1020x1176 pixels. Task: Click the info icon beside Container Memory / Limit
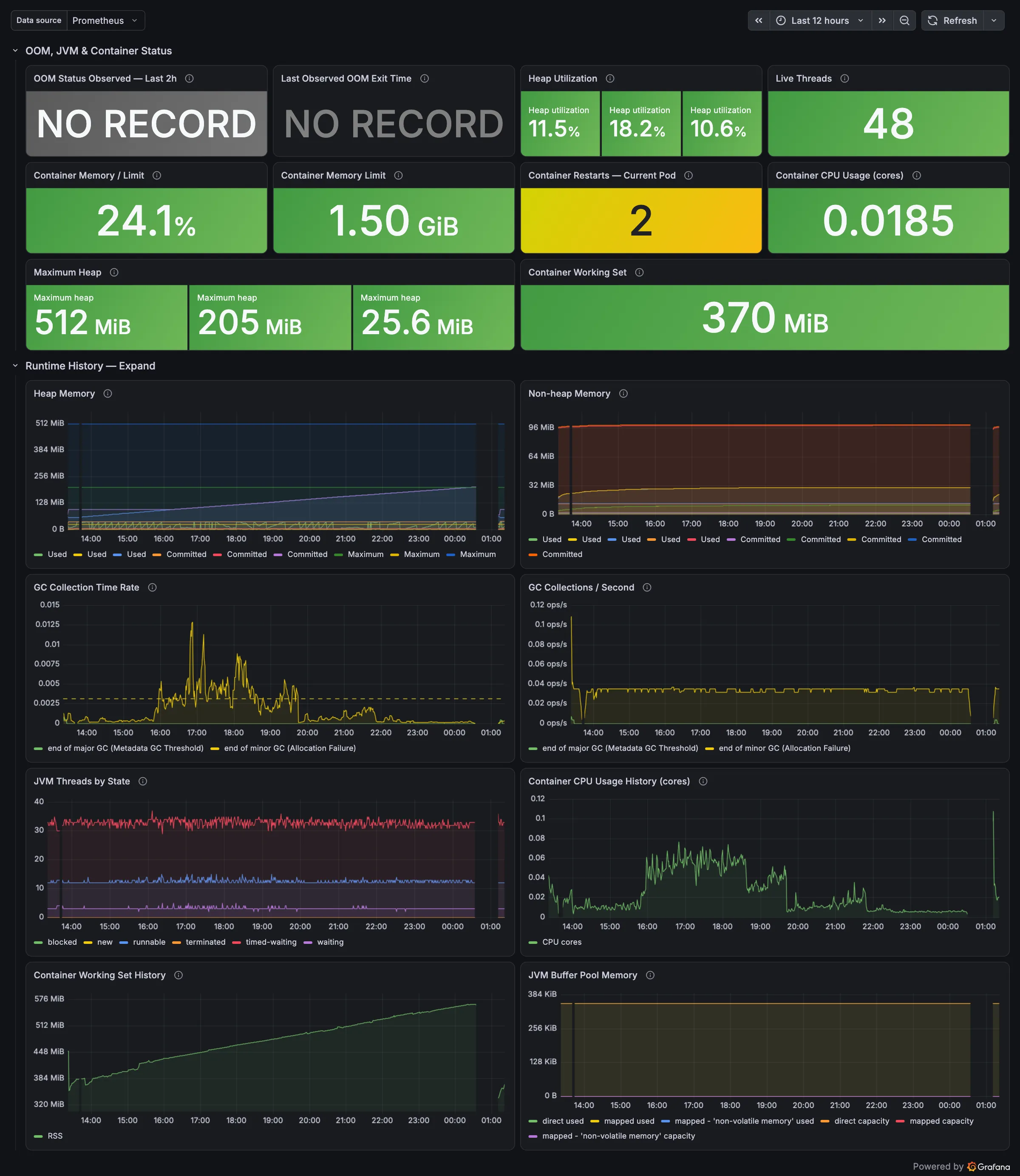click(x=157, y=176)
